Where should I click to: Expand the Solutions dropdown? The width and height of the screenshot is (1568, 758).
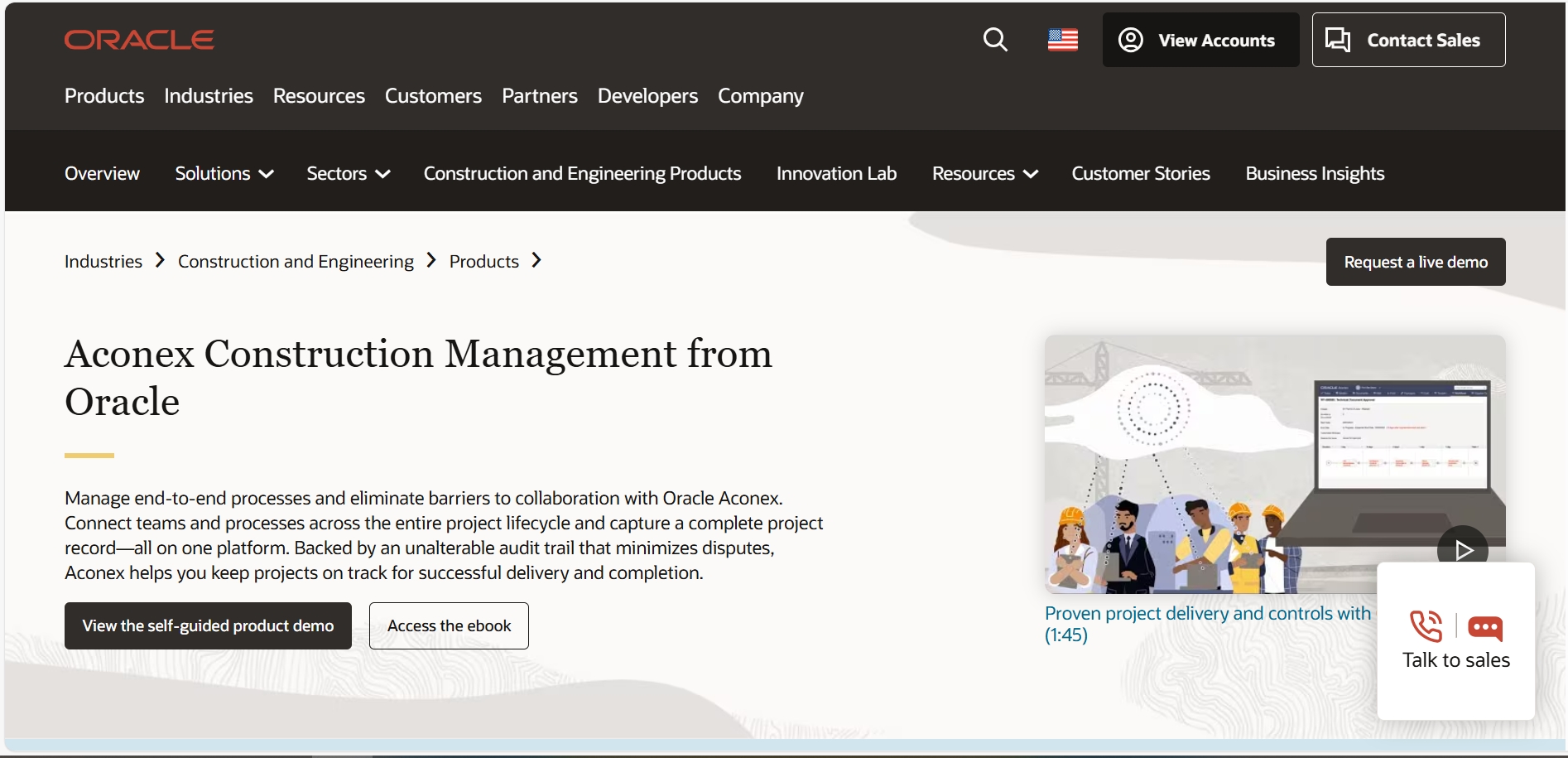[x=224, y=173]
